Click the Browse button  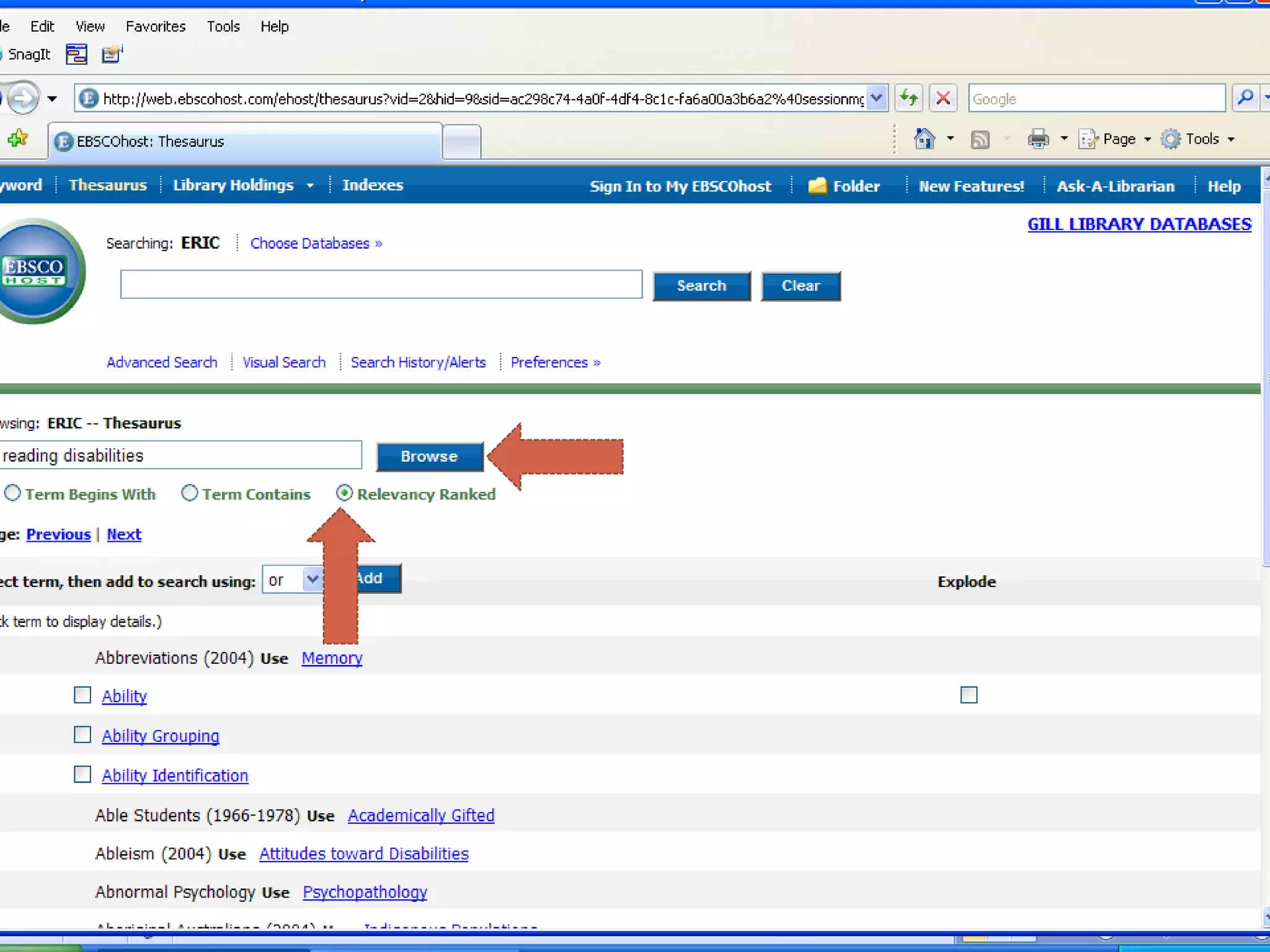pos(429,457)
